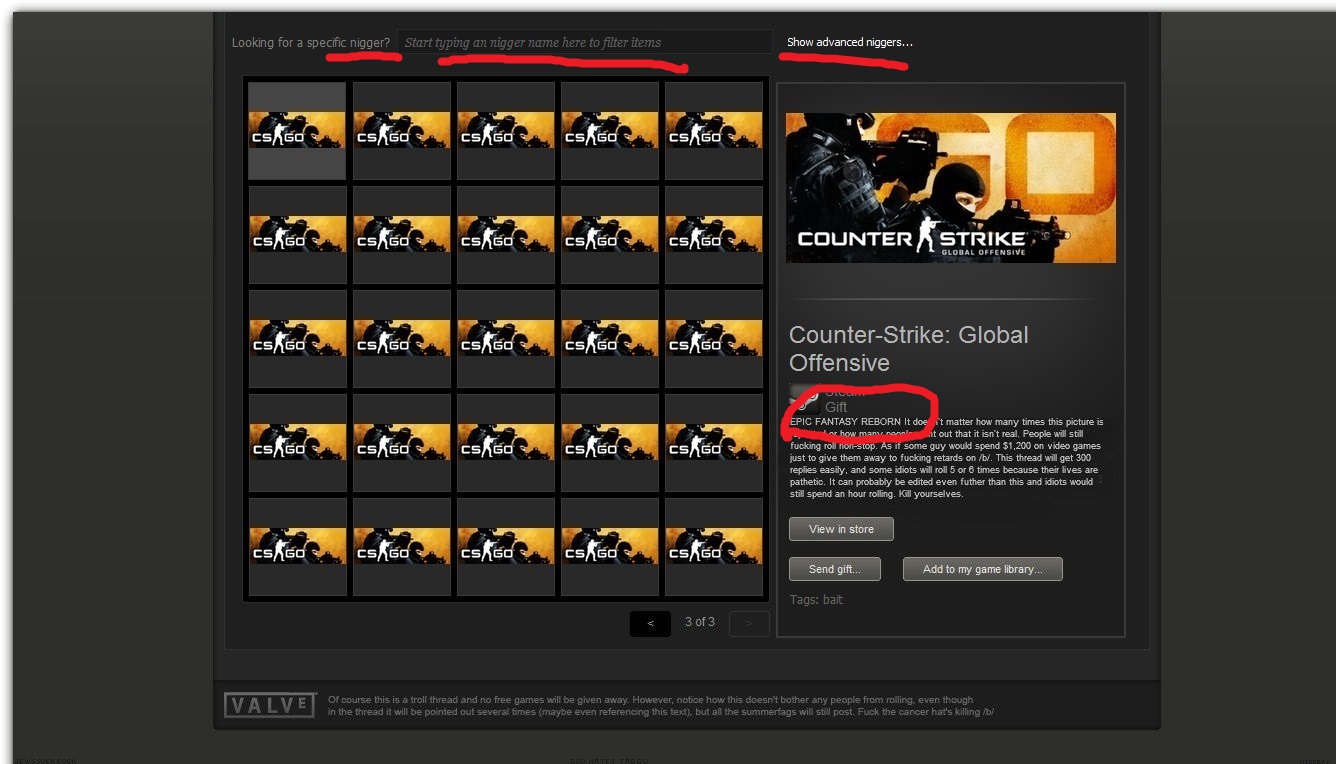Click the "Counter-Strike: Global Offensive" title text
The height and width of the screenshot is (764, 1336).
pos(909,349)
